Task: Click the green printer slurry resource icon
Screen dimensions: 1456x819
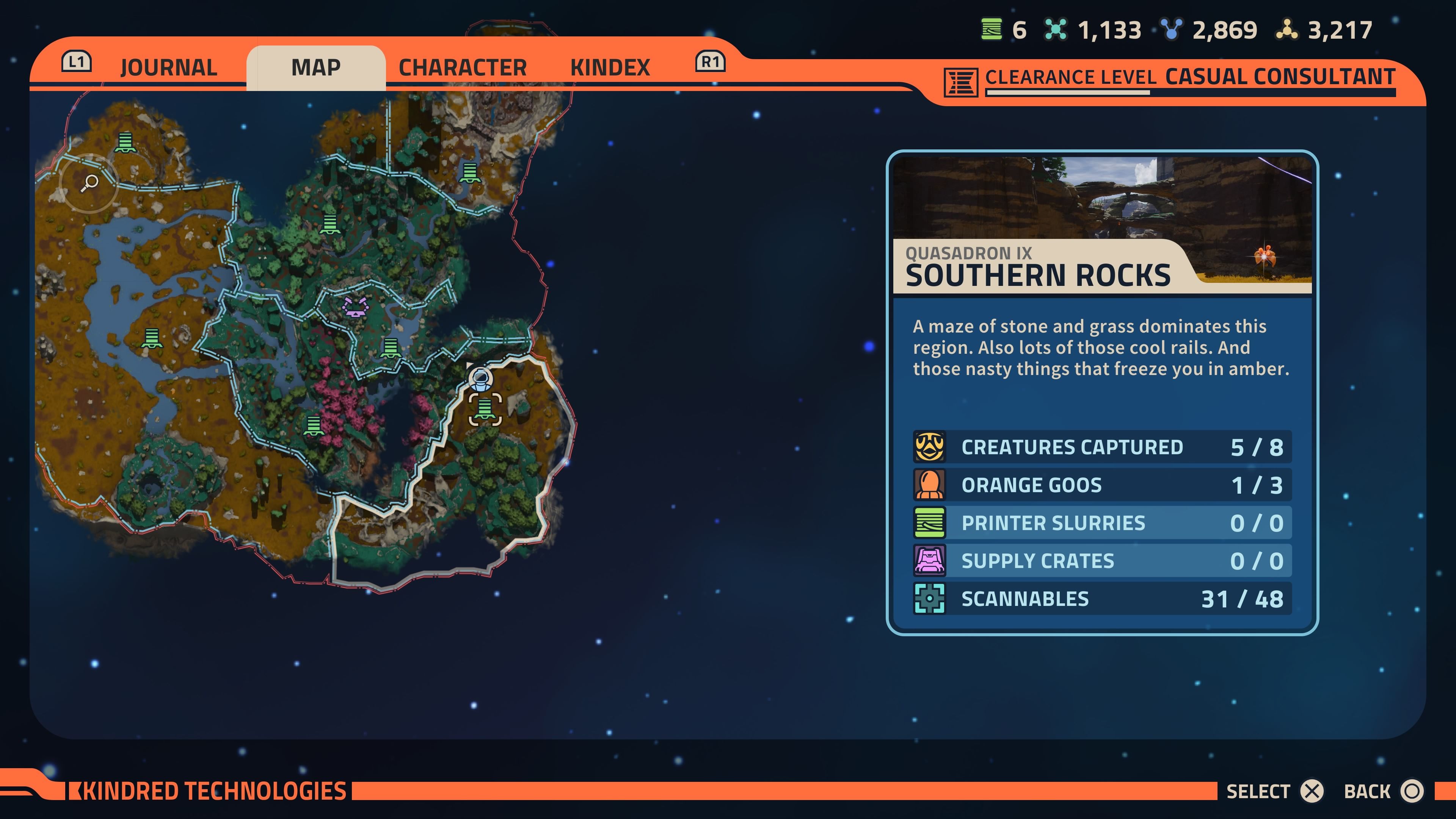Action: pos(992,30)
